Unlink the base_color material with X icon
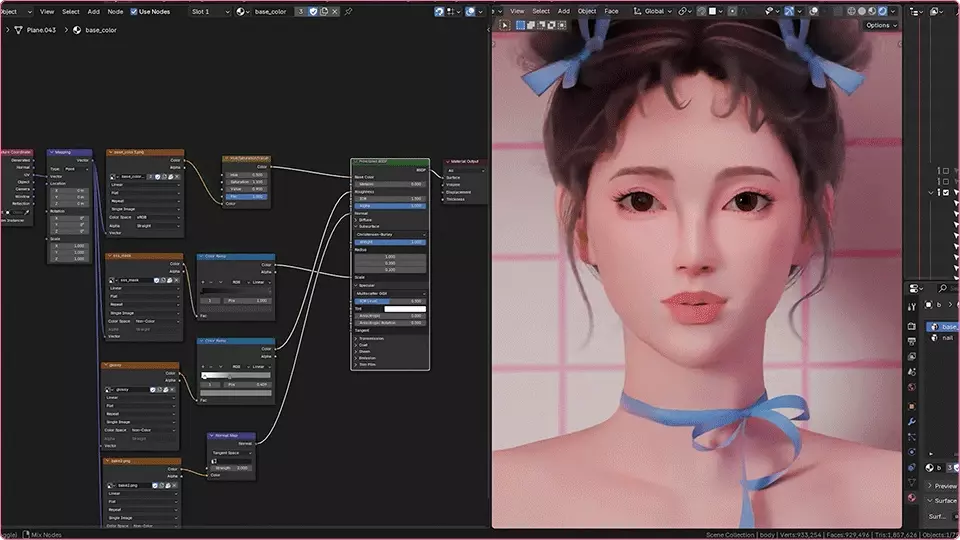 coord(335,12)
